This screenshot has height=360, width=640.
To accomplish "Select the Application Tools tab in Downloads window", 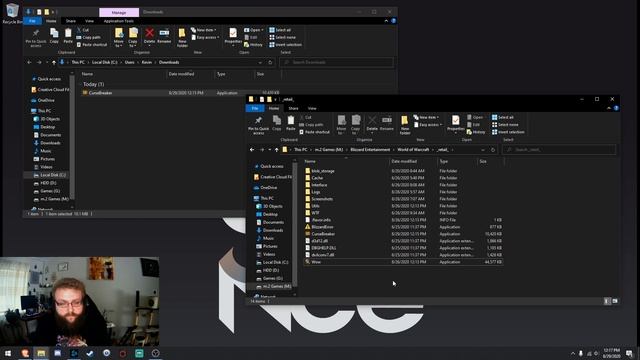I will (x=119, y=21).
